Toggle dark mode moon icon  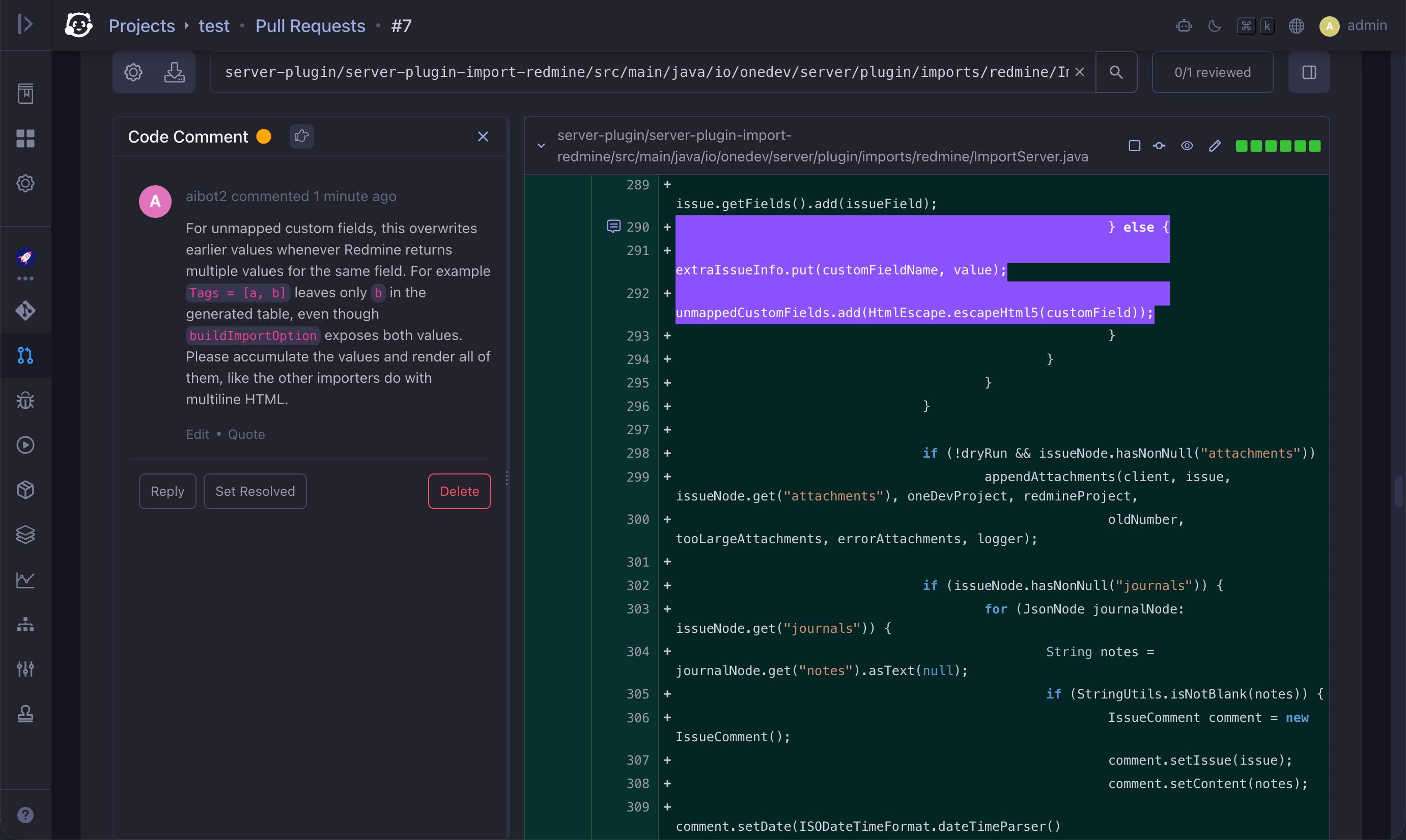pos(1214,25)
